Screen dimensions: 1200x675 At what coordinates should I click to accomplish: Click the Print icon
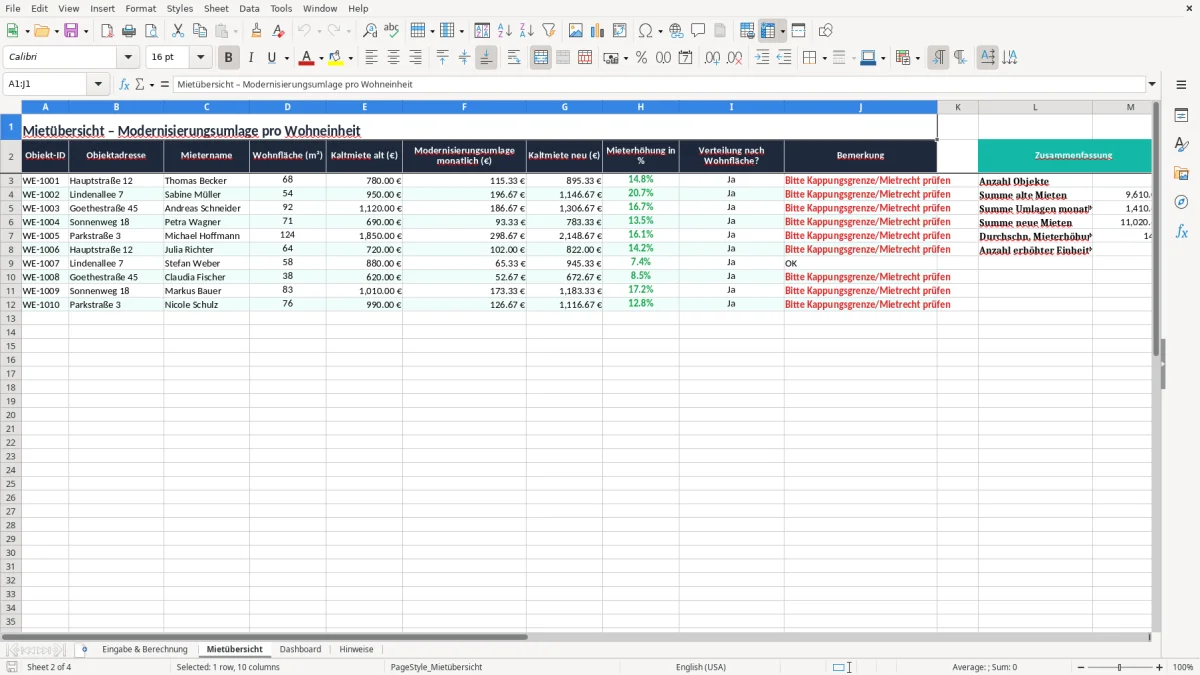click(128, 31)
